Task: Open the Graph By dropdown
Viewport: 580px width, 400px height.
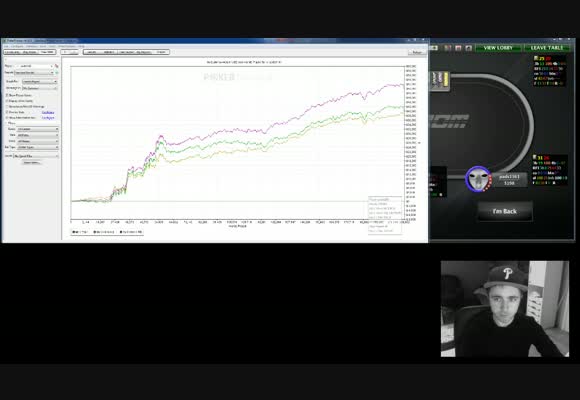Action: point(39,81)
